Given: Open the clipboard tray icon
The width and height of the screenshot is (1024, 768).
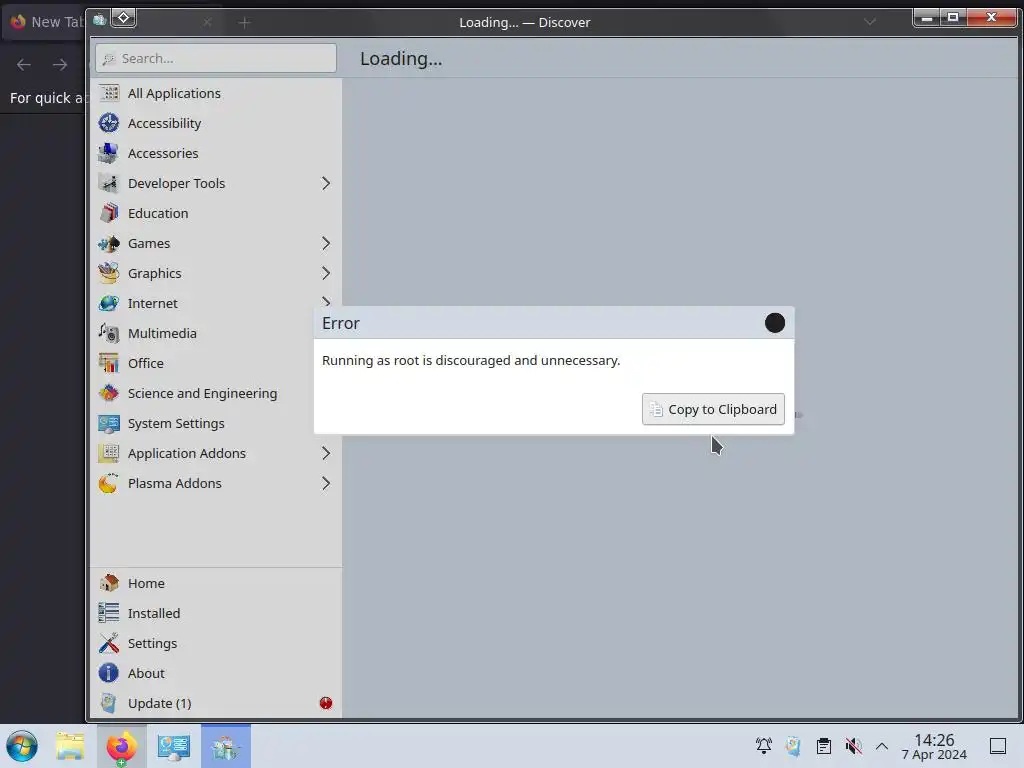Looking at the screenshot, I should click(824, 746).
